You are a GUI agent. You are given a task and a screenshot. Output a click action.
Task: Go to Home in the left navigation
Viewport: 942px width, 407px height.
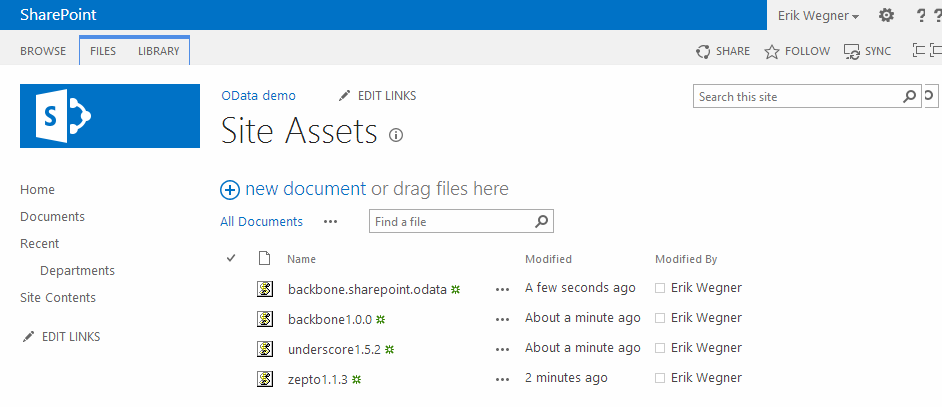[x=37, y=189]
